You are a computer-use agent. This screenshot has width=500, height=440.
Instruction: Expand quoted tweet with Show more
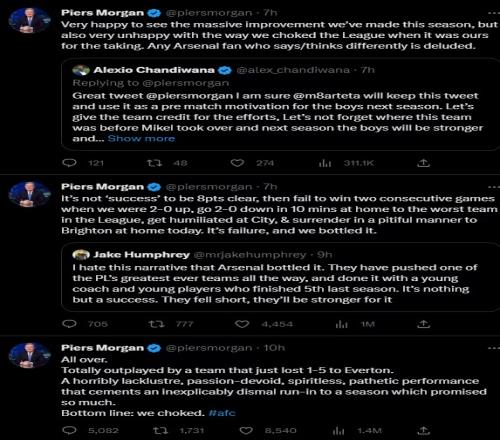(x=141, y=138)
